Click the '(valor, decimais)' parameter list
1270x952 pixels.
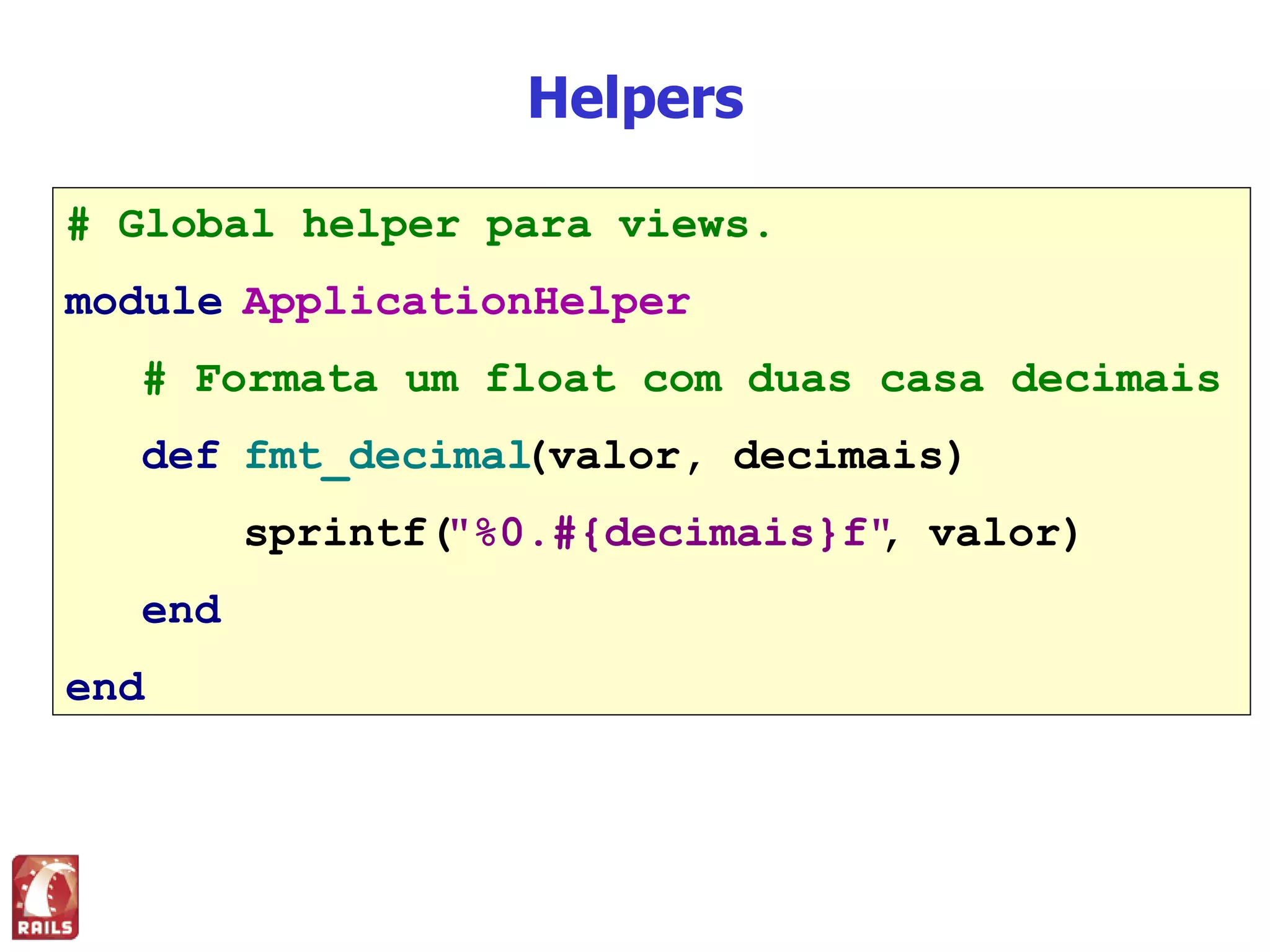click(x=747, y=457)
